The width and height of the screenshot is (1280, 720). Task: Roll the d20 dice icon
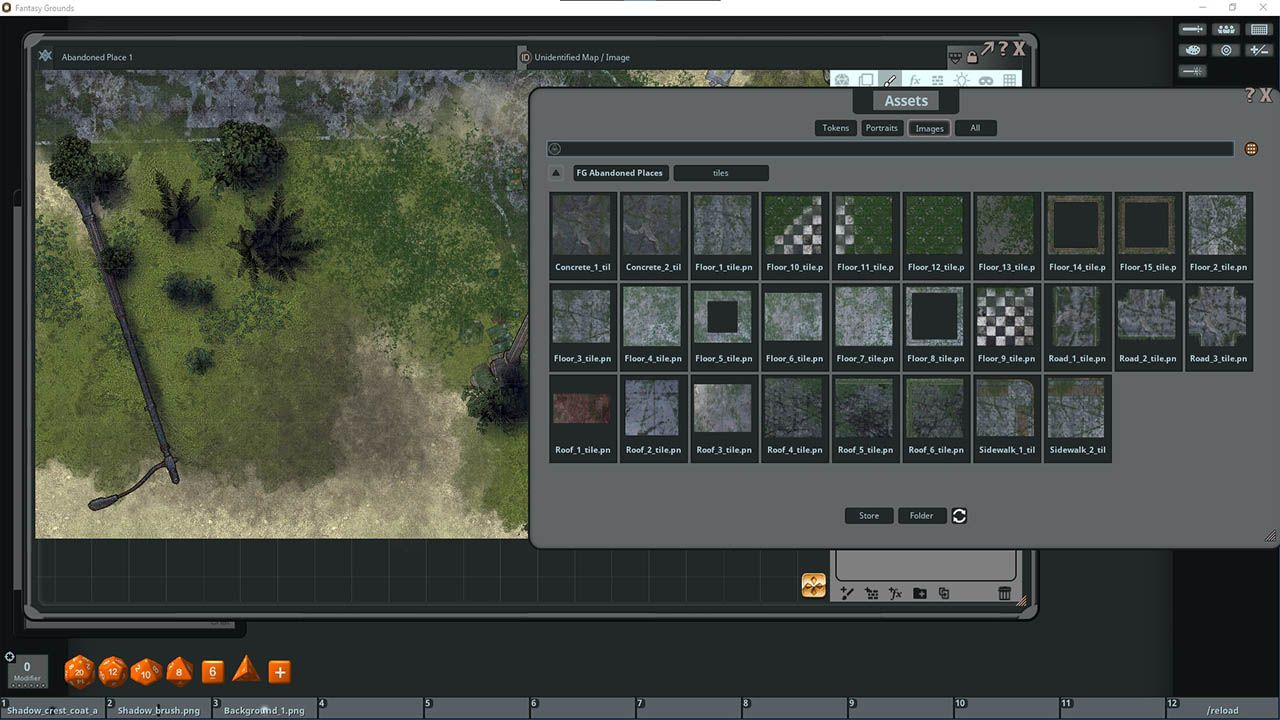click(x=79, y=672)
